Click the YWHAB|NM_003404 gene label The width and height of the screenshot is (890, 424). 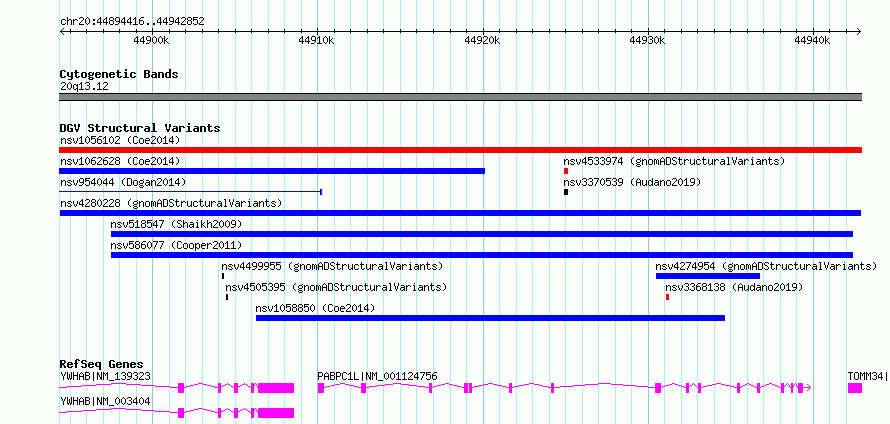click(x=105, y=401)
